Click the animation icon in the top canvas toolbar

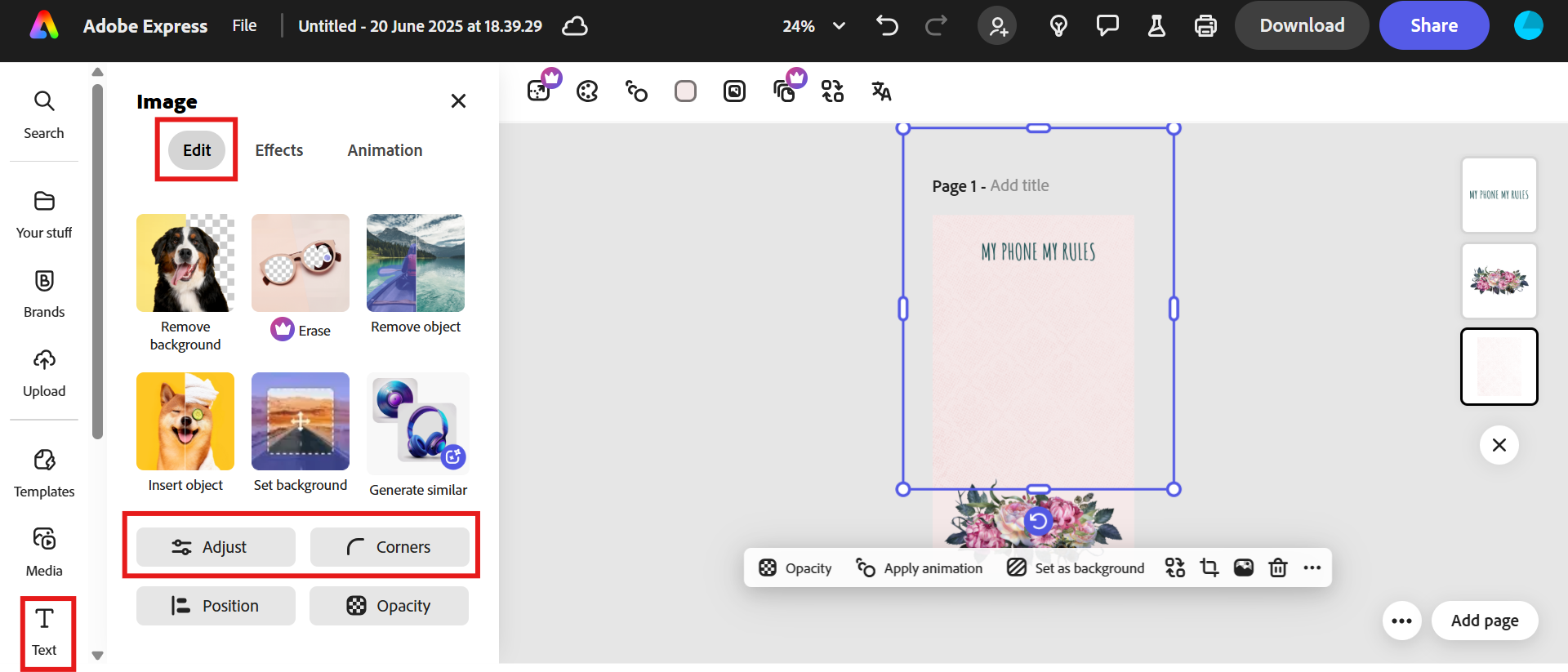pyautogui.click(x=636, y=91)
